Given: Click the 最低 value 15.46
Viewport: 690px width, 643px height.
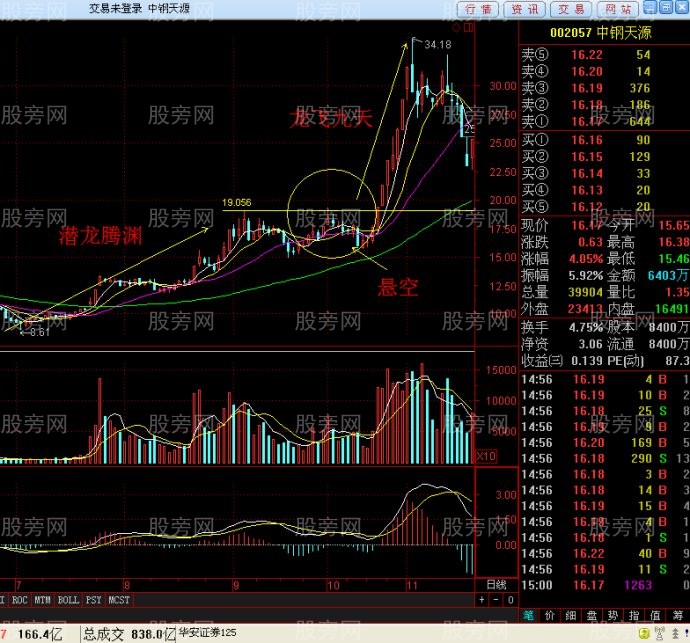Looking at the screenshot, I should coord(674,259).
